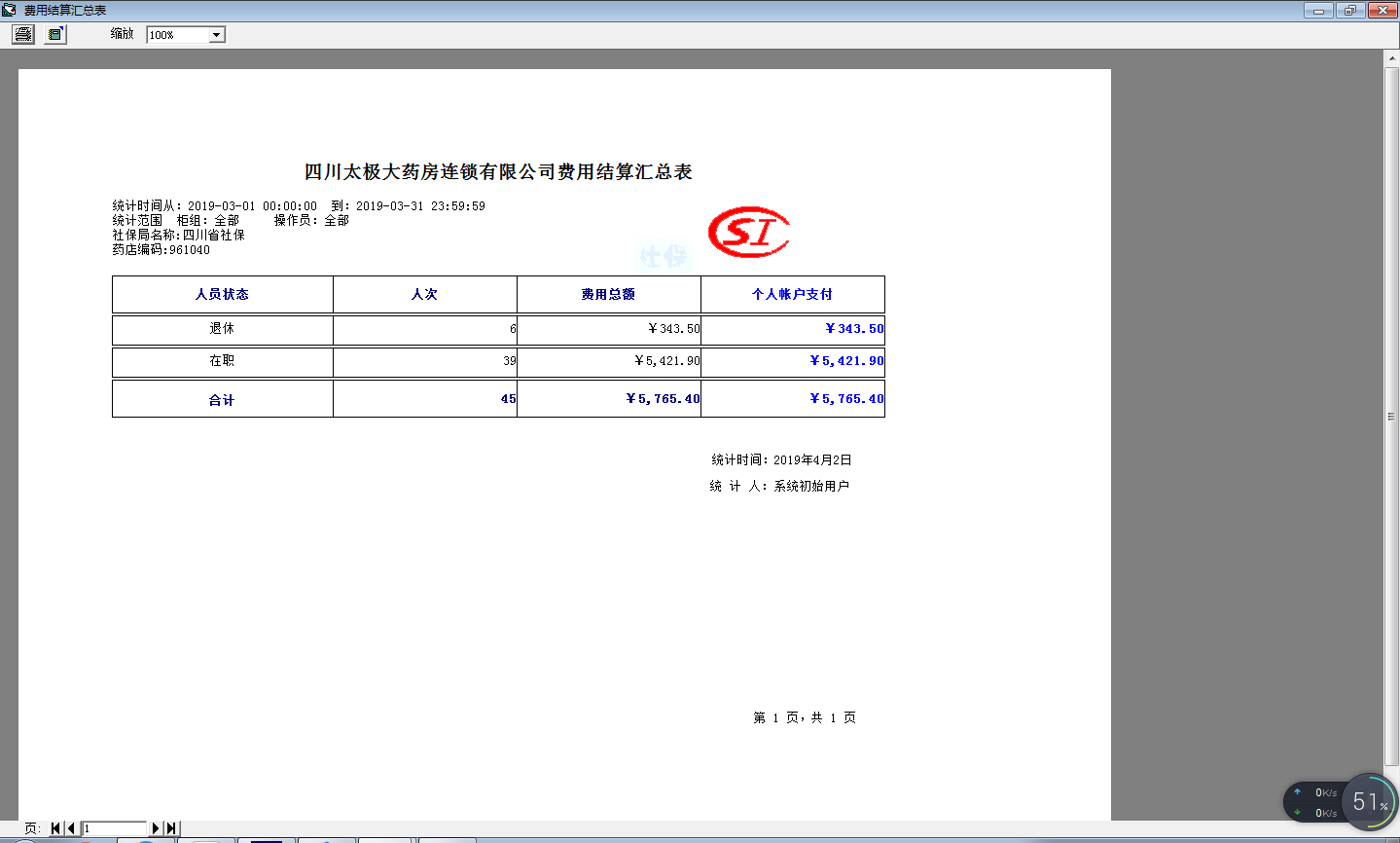Click the 费用结算汇总表 window title icon
The width and height of the screenshot is (1400, 843).
click(9, 10)
